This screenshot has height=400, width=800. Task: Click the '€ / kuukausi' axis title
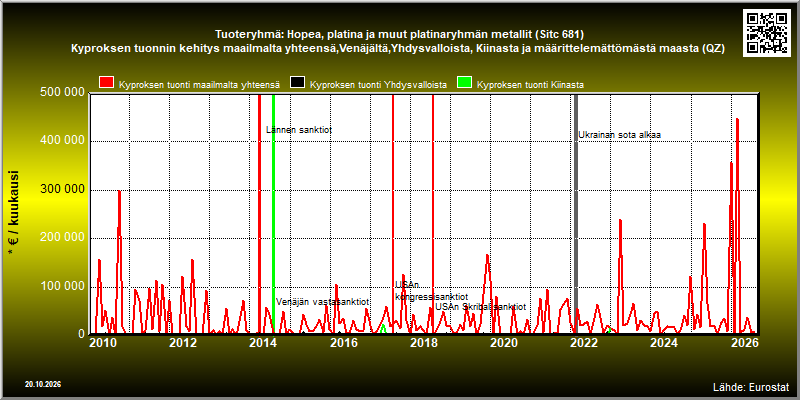coord(13,213)
